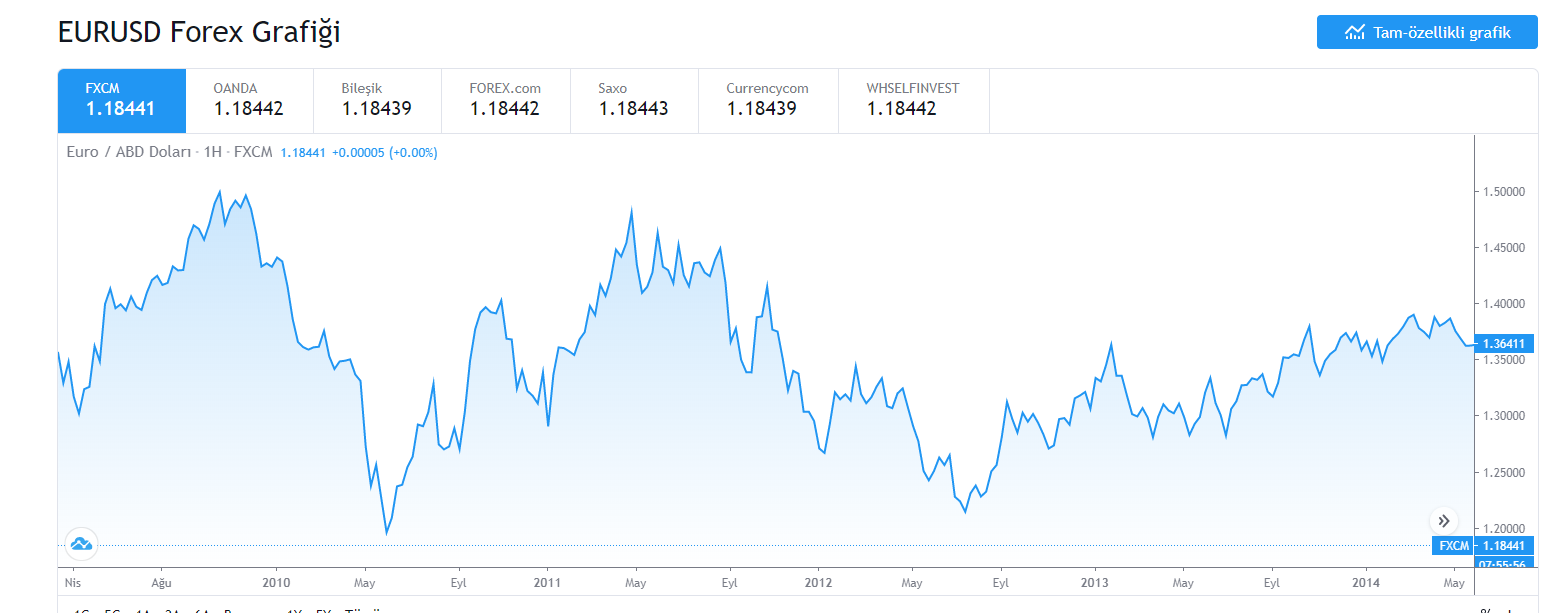Click the 1.45000 price axis label
Image resolution: width=1561 pixels, height=613 pixels.
click(x=1503, y=247)
